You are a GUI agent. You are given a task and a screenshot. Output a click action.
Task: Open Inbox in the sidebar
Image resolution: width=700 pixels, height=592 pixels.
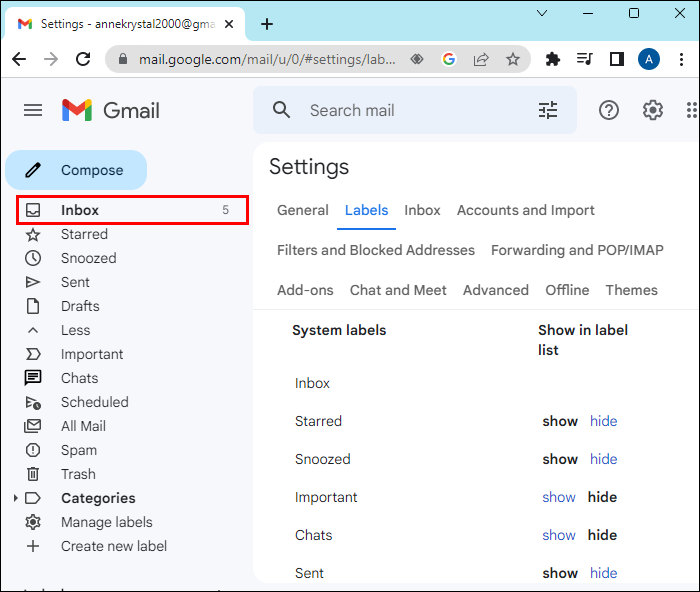click(x=132, y=210)
